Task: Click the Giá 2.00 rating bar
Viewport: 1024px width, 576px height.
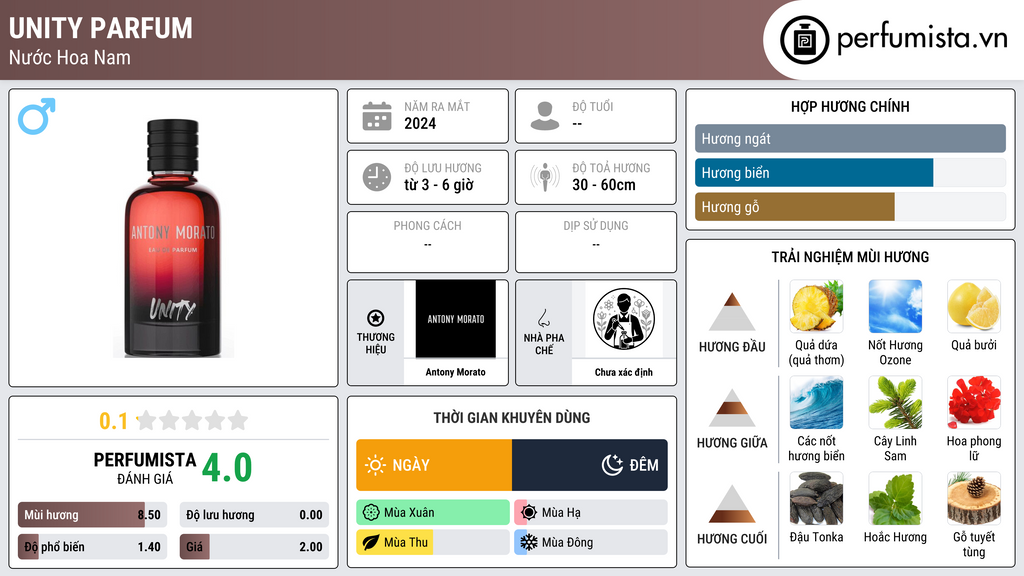Action: pyautogui.click(x=254, y=547)
